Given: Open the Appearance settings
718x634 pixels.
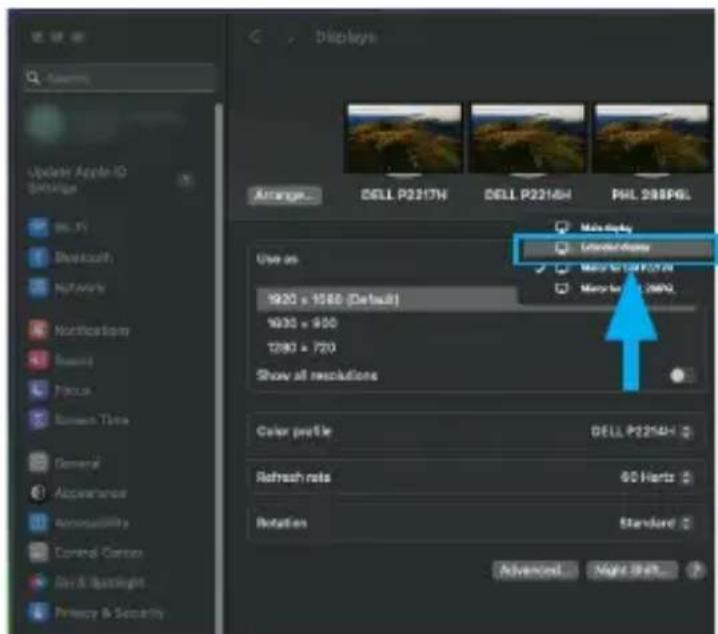Looking at the screenshot, I should pyautogui.click(x=77, y=493).
